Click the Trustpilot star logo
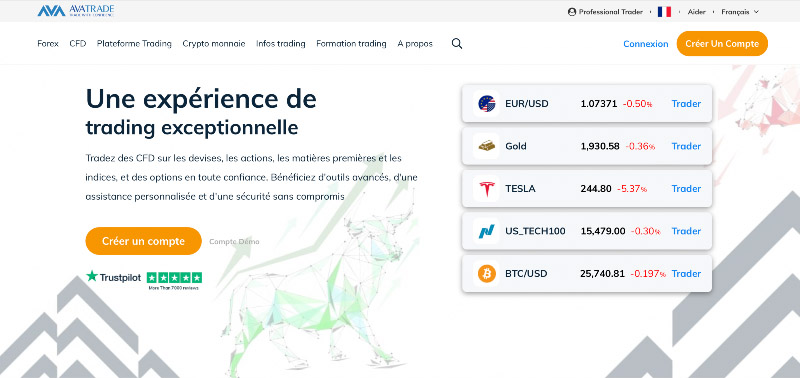 point(92,276)
